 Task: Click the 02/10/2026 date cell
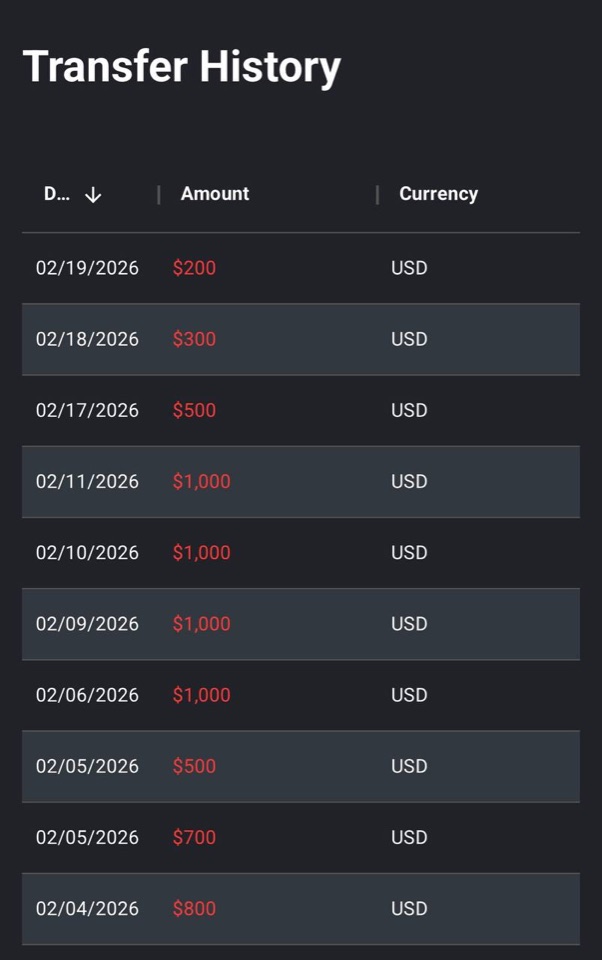coord(87,553)
